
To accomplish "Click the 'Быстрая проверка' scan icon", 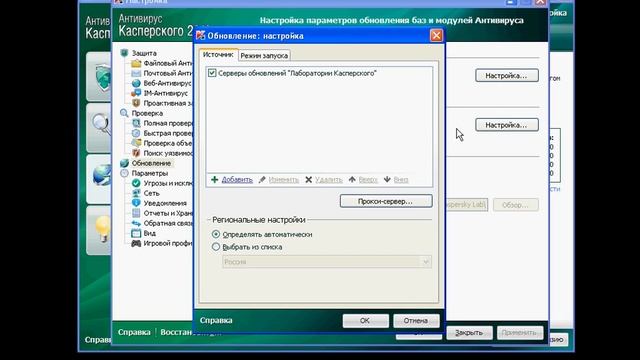I will tap(136, 133).
